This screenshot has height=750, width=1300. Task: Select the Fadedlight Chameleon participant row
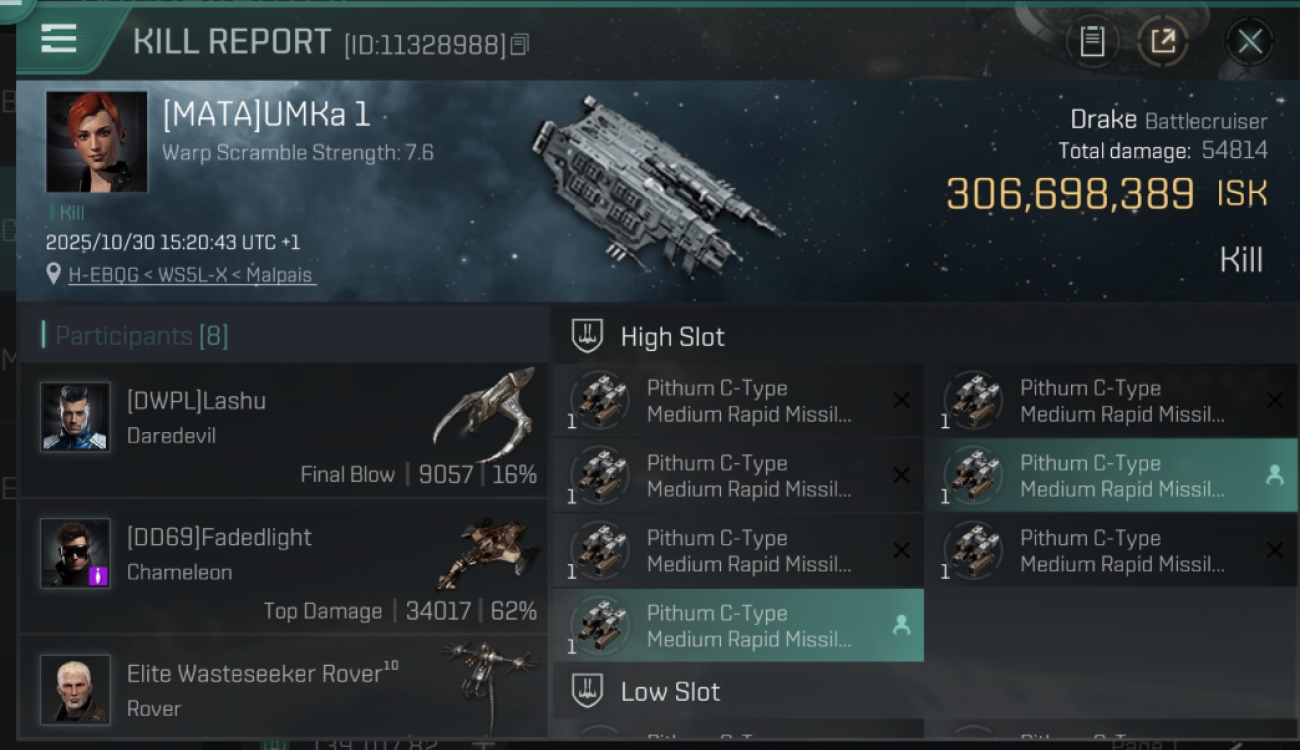pos(283,567)
